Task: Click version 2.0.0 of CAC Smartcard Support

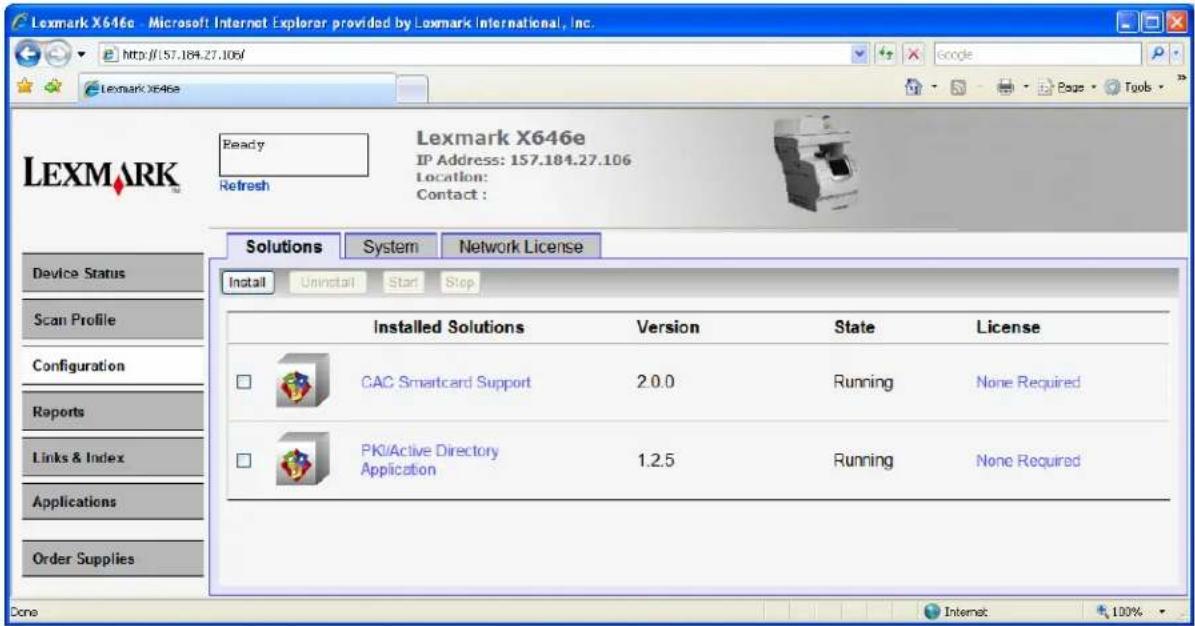Action: click(655, 382)
